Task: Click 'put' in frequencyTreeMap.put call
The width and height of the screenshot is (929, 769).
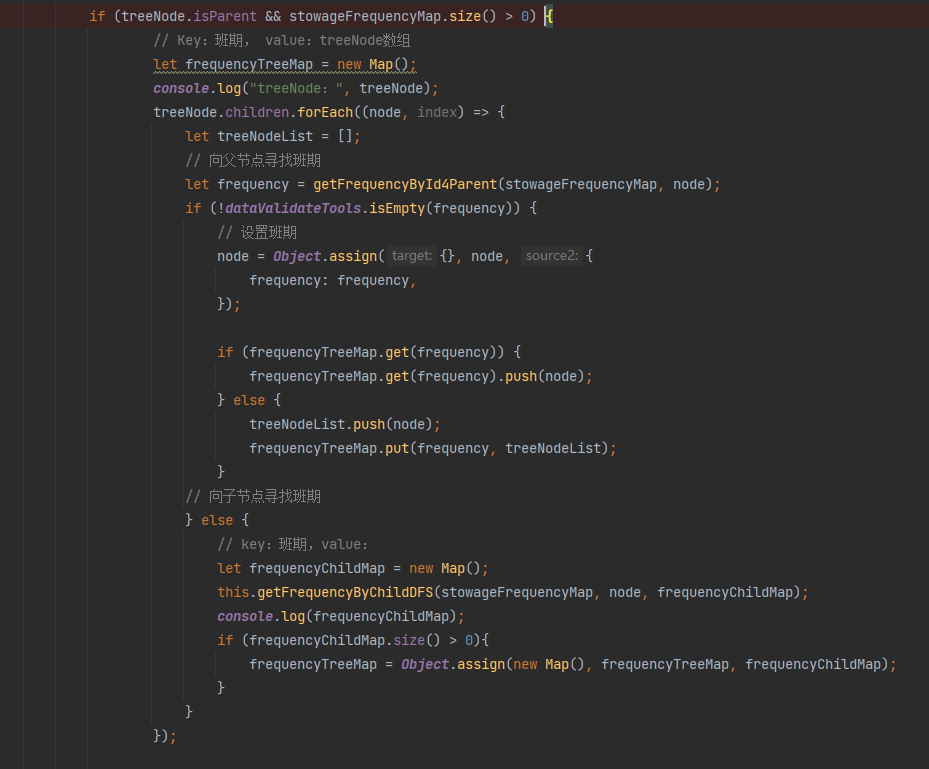Action: coord(397,448)
